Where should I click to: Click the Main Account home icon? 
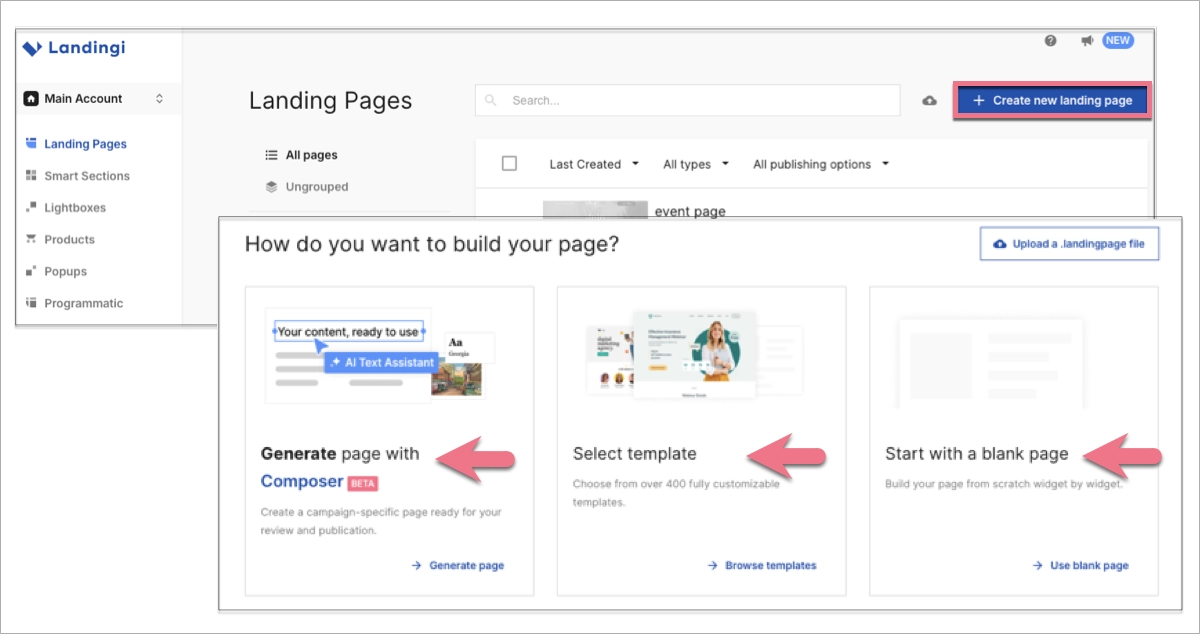pyautogui.click(x=32, y=98)
